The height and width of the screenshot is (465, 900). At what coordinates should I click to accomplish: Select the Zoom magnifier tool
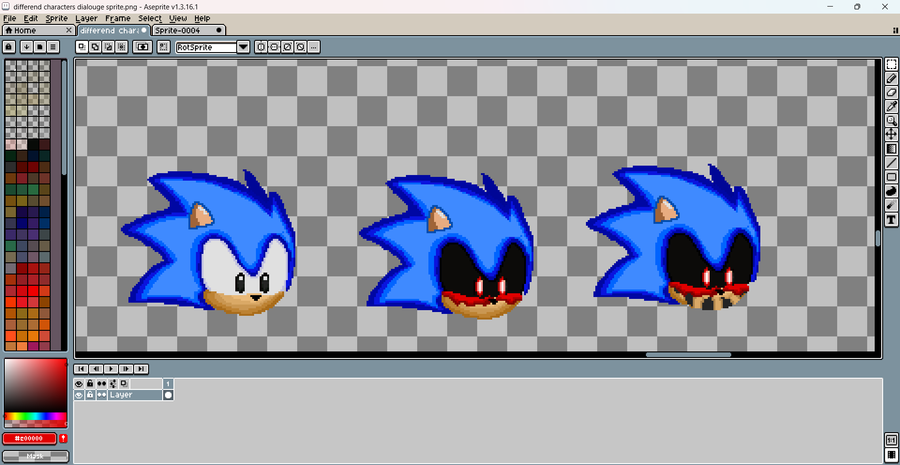(x=891, y=121)
